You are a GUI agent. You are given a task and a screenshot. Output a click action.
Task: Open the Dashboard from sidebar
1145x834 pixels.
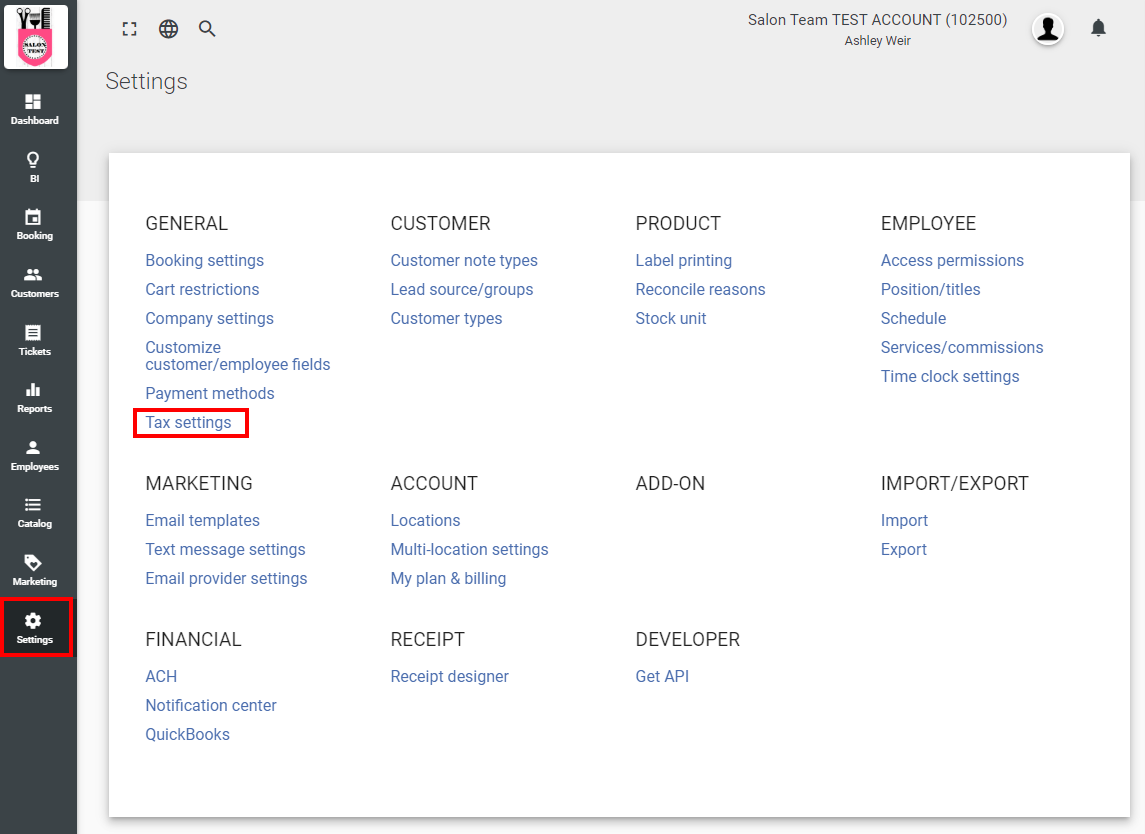click(34, 109)
